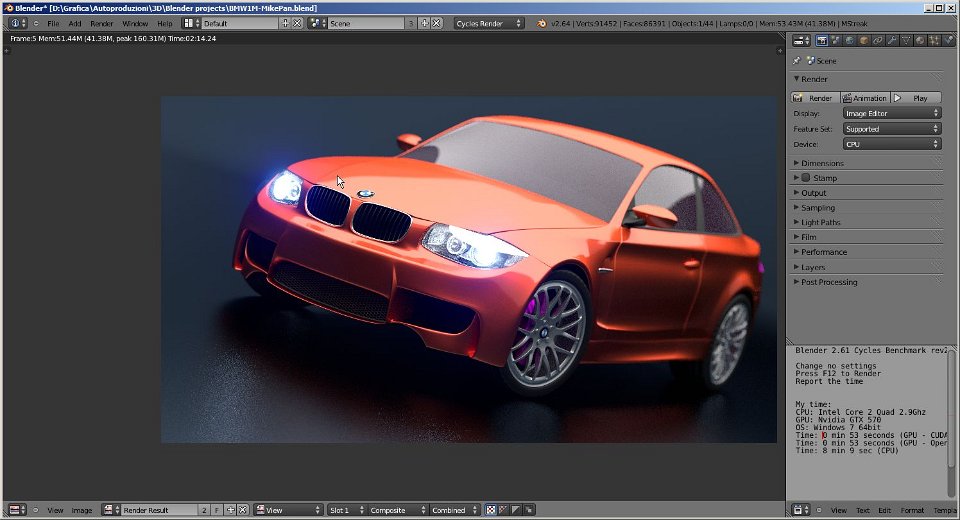Add a new screen layout next to Default
960x520 pixels.
tap(285, 23)
